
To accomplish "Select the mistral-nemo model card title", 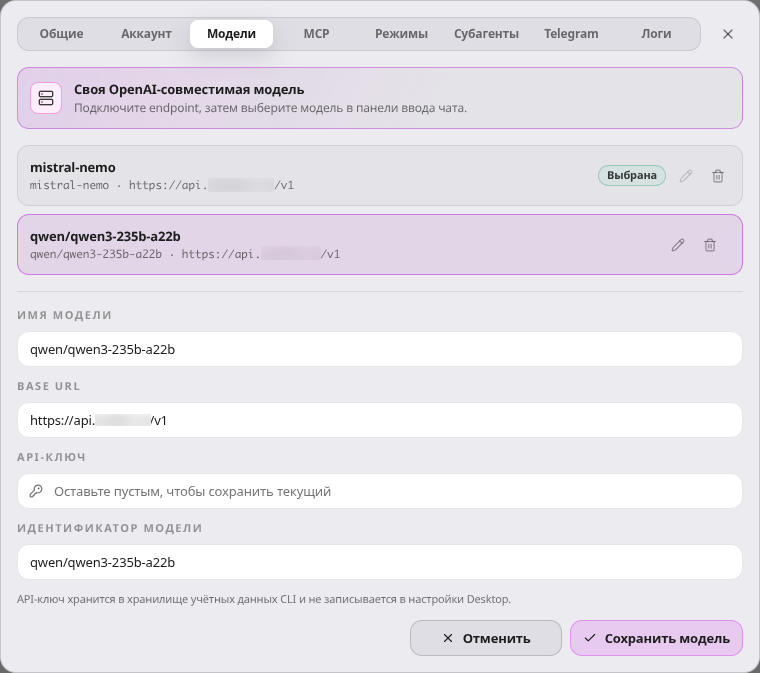I will click(73, 168).
